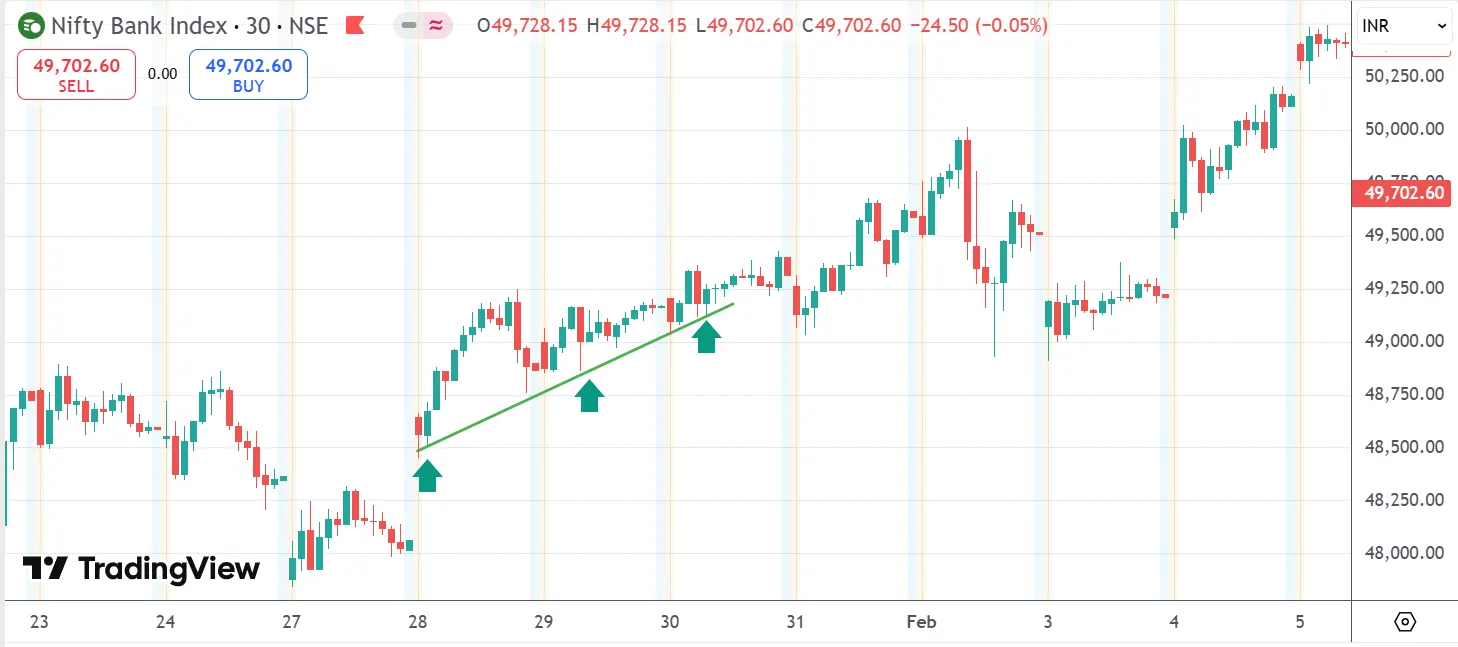Click the red flag bookmark icon
Image resolution: width=1458 pixels, height=647 pixels.
pyautogui.click(x=355, y=26)
